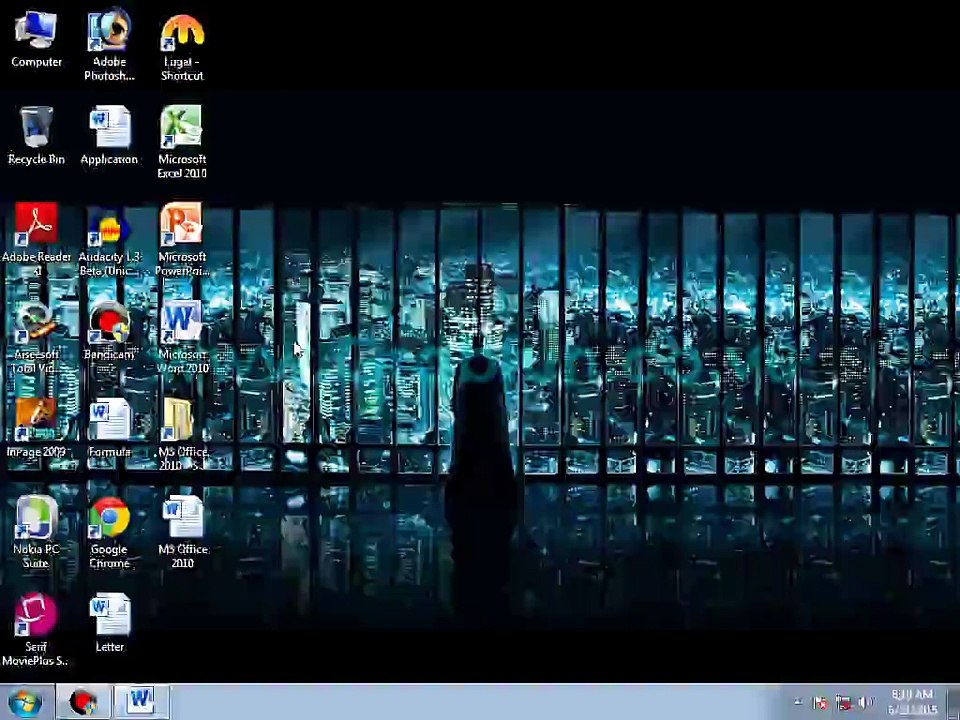Switch to Bandicam in the taskbar
The height and width of the screenshot is (720, 960).
(83, 702)
